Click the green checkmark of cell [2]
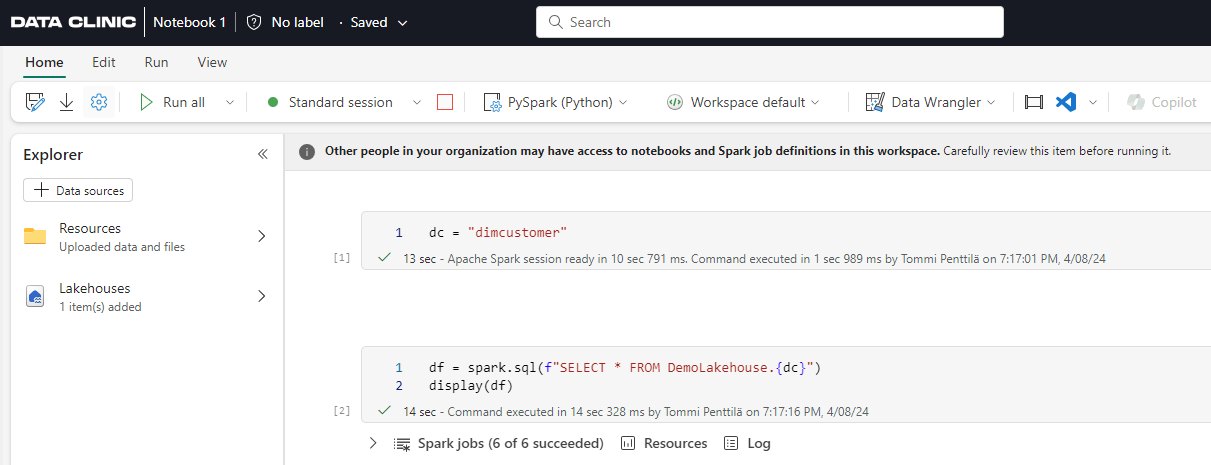Image resolution: width=1211 pixels, height=465 pixels. point(384,410)
